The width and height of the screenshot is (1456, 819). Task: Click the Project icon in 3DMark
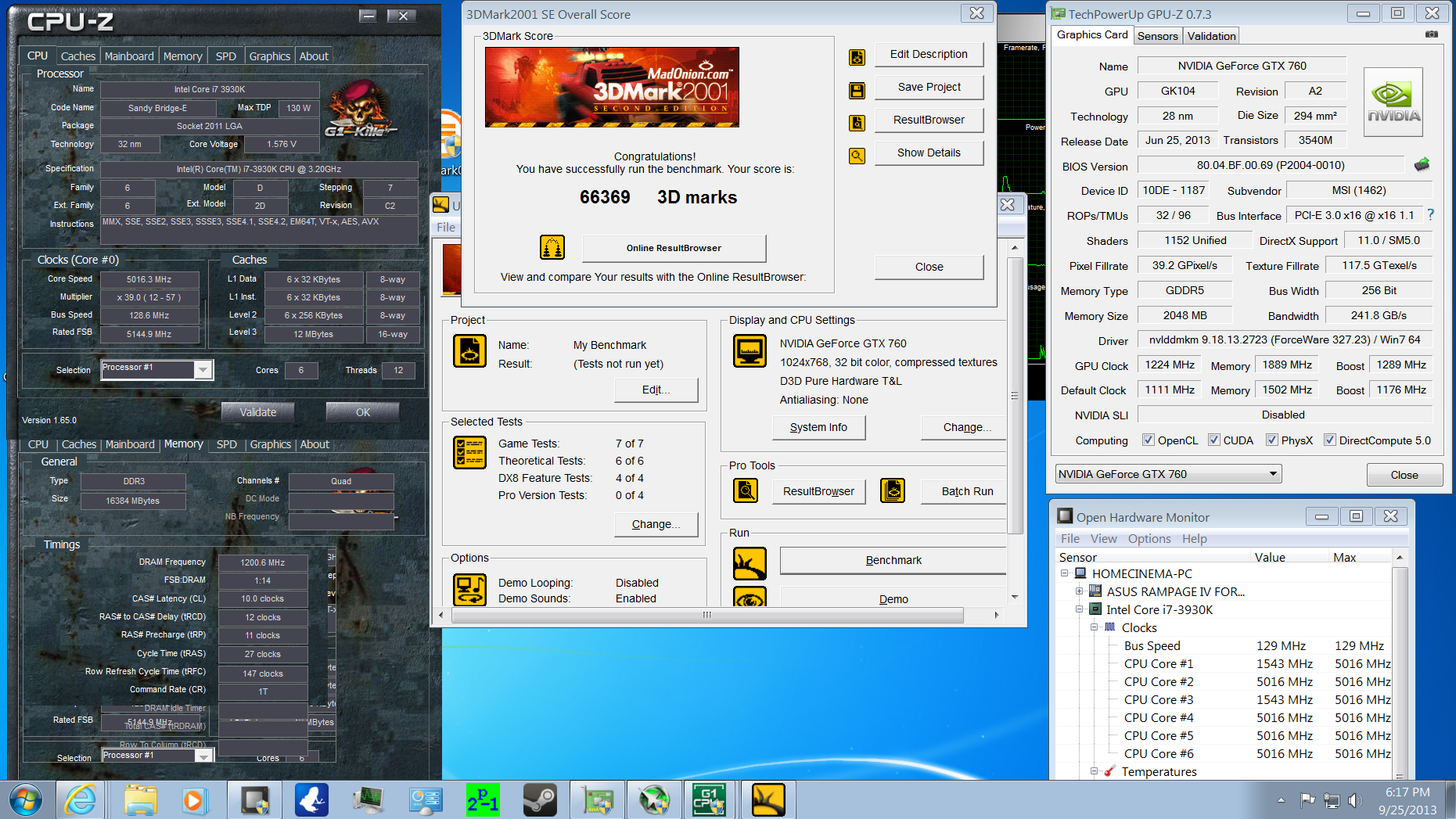pos(469,350)
